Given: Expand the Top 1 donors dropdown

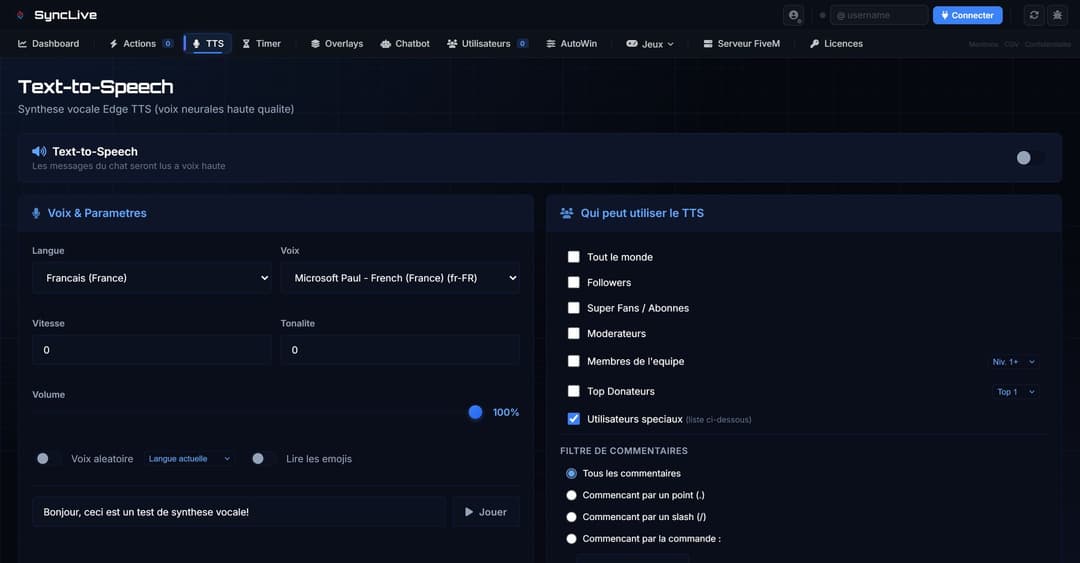Looking at the screenshot, I should click(1016, 392).
